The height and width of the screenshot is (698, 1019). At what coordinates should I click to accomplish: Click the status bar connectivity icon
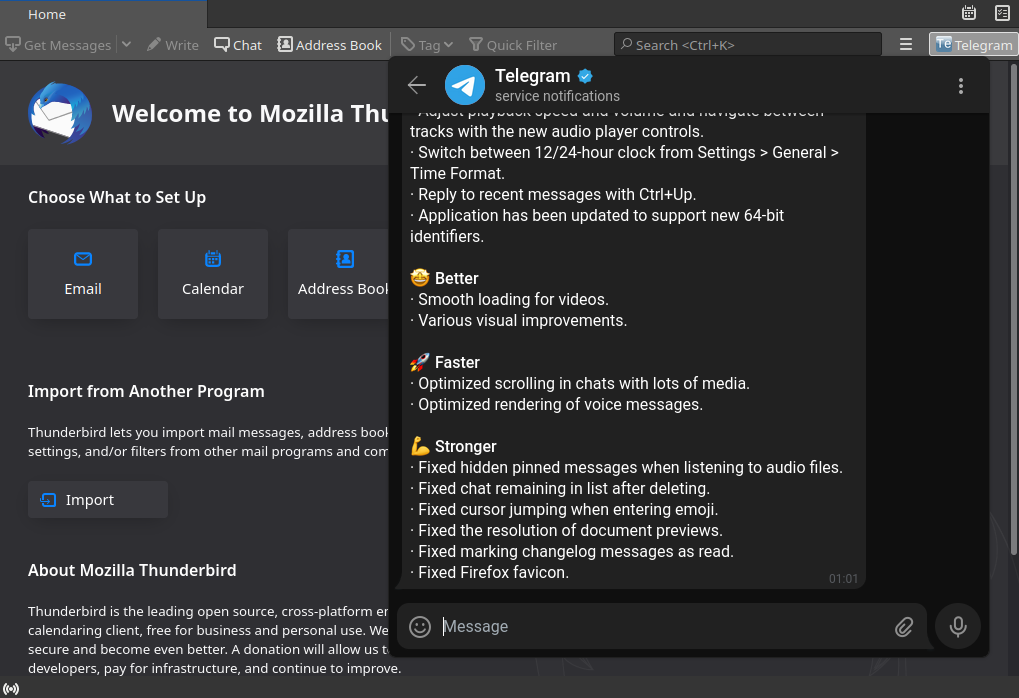(11, 689)
